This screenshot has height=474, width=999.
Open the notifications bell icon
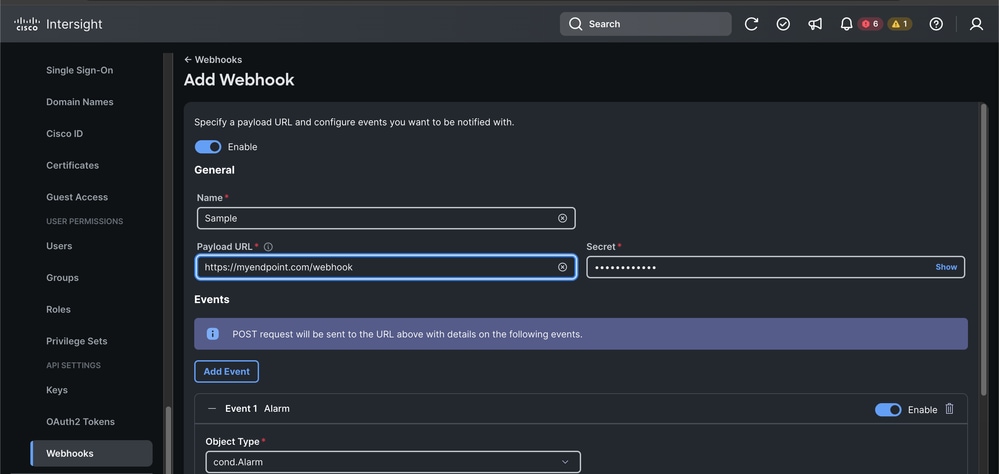pos(846,24)
